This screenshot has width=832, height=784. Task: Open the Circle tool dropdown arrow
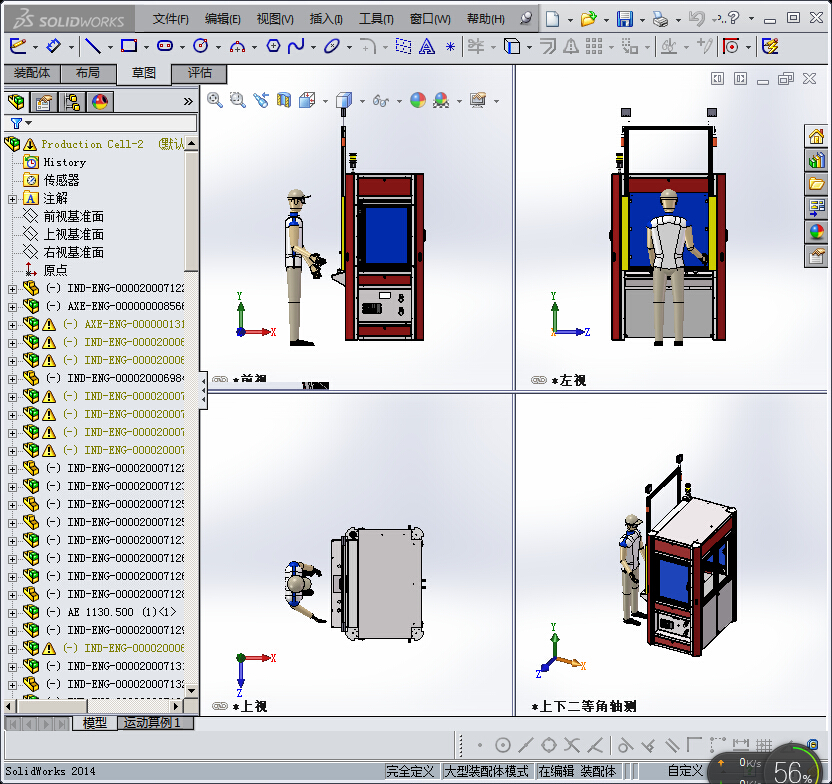click(218, 47)
